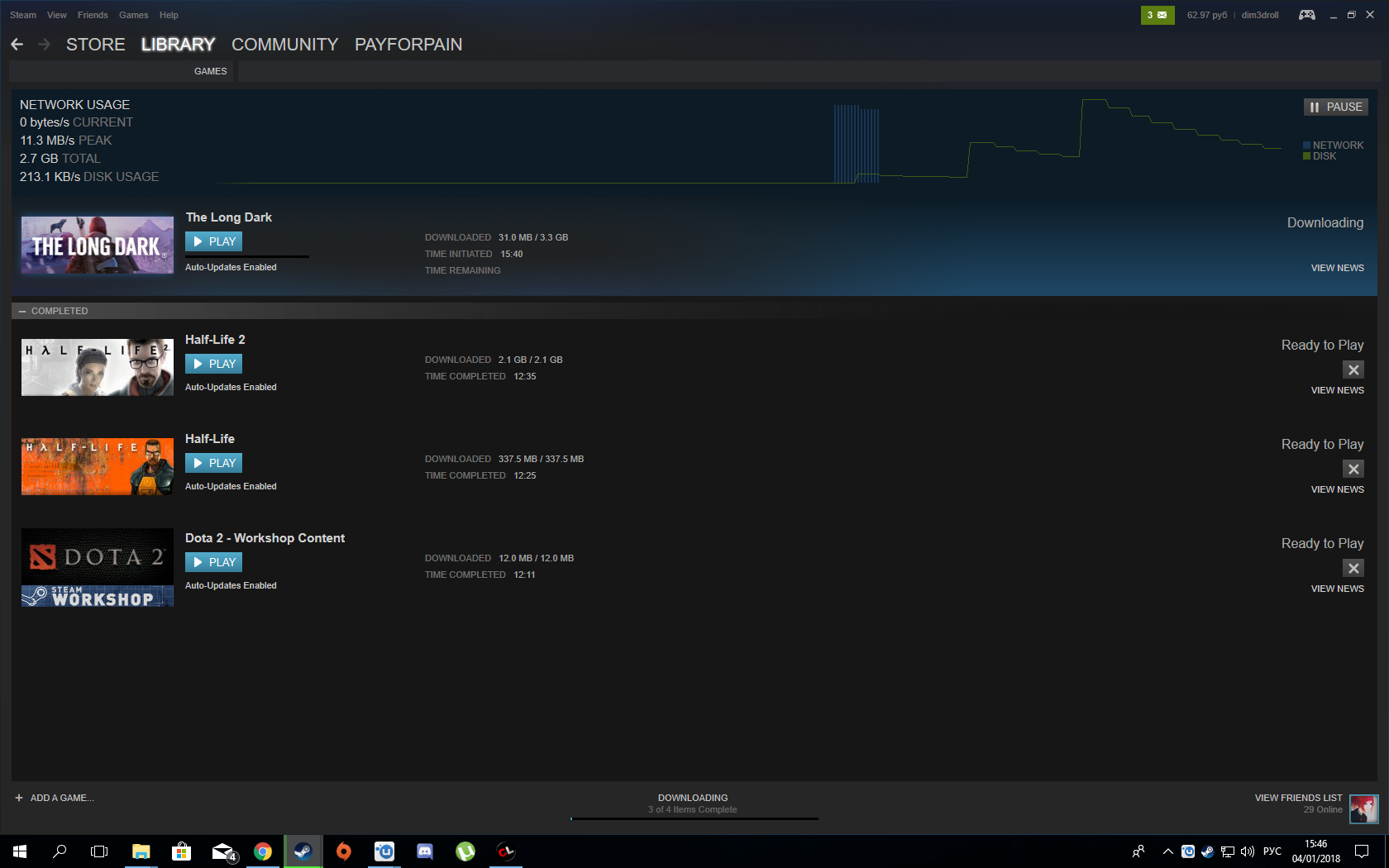1389x868 pixels.
Task: Launch Big Picture mode controller icon
Action: tap(1306, 15)
